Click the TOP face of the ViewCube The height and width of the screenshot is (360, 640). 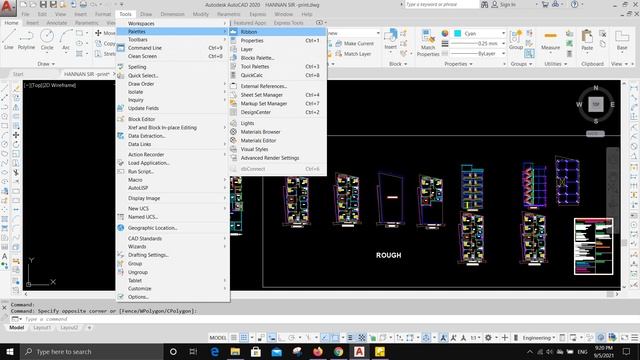(x=596, y=104)
